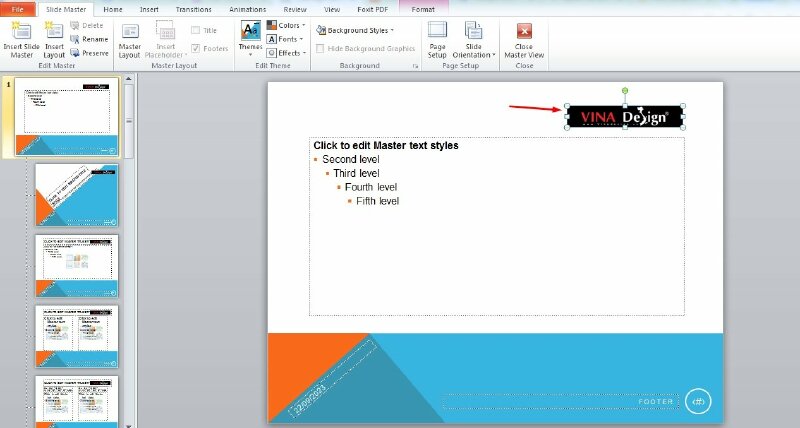
Task: Open the File tab
Action: [x=17, y=9]
